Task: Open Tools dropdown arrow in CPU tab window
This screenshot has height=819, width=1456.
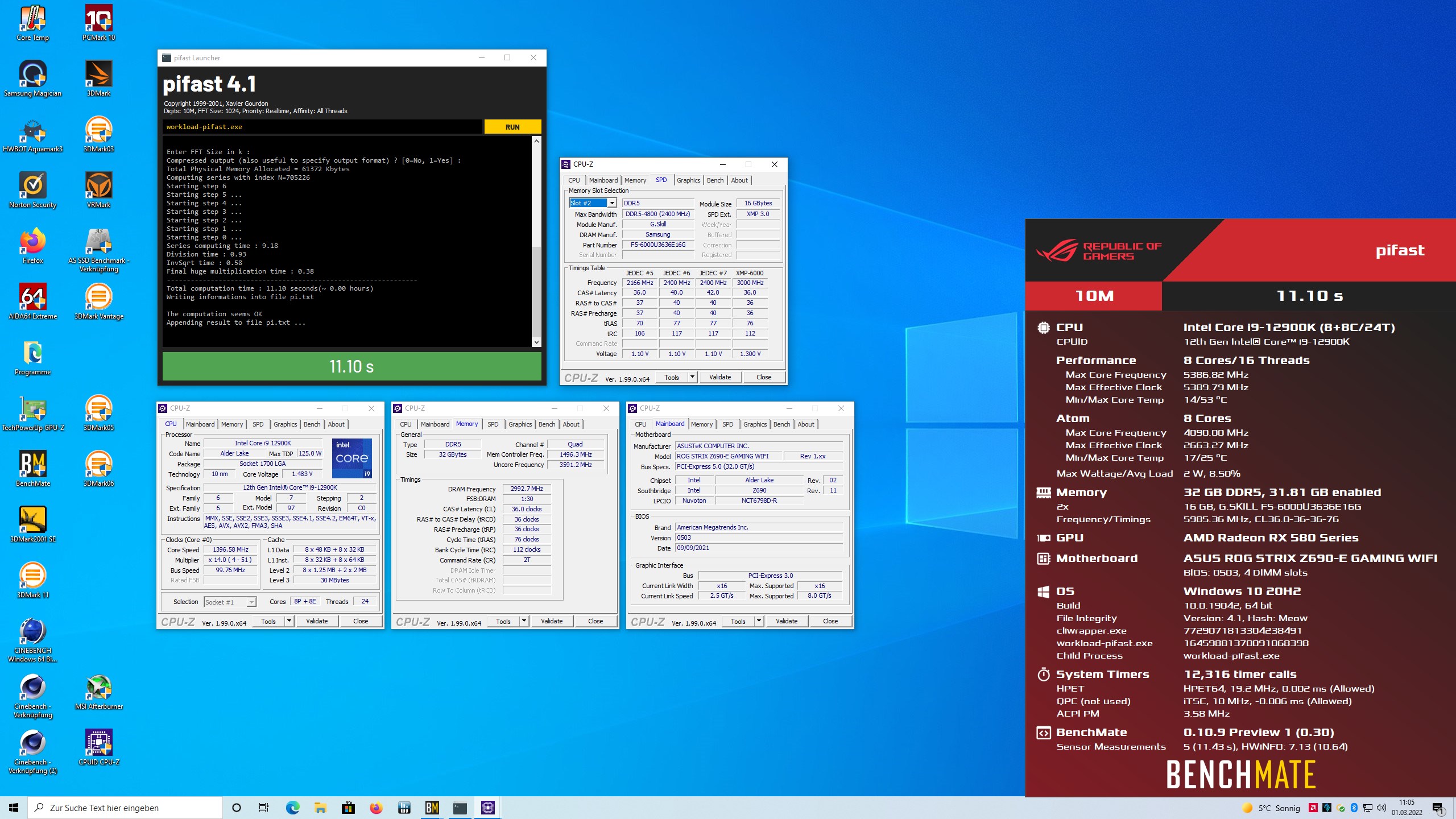Action: coord(289,621)
